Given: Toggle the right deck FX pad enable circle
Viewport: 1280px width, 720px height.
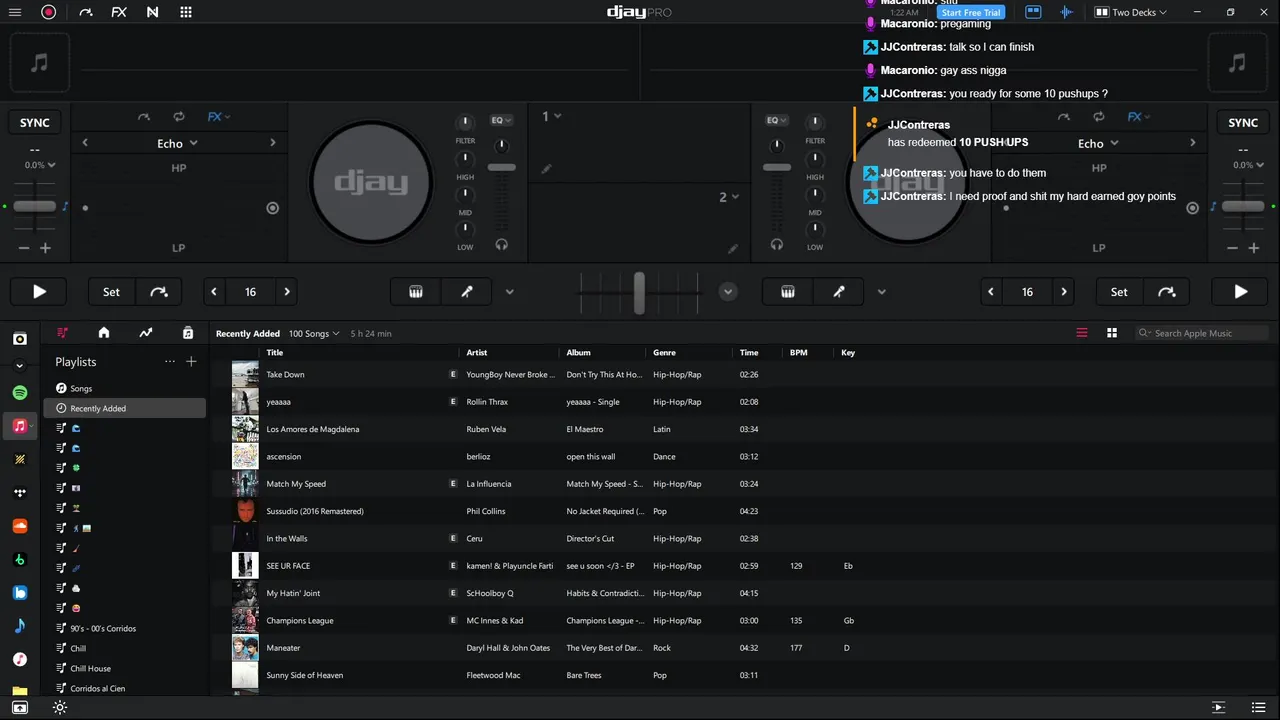Looking at the screenshot, I should click(x=1192, y=208).
